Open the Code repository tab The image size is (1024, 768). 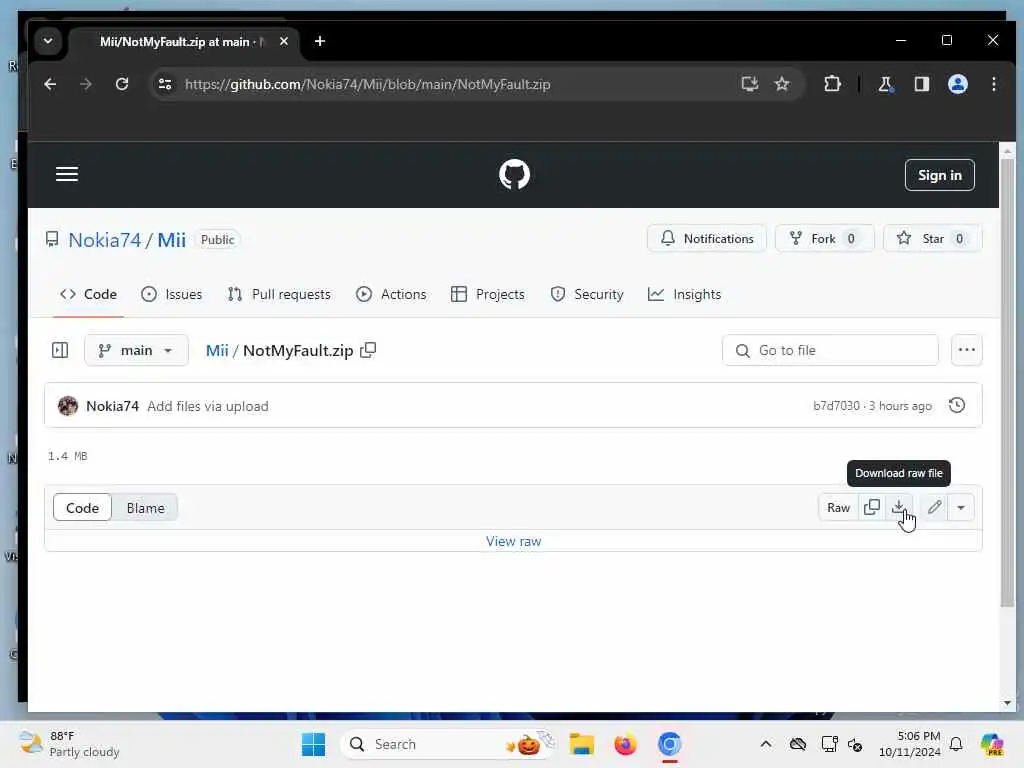(x=88, y=295)
